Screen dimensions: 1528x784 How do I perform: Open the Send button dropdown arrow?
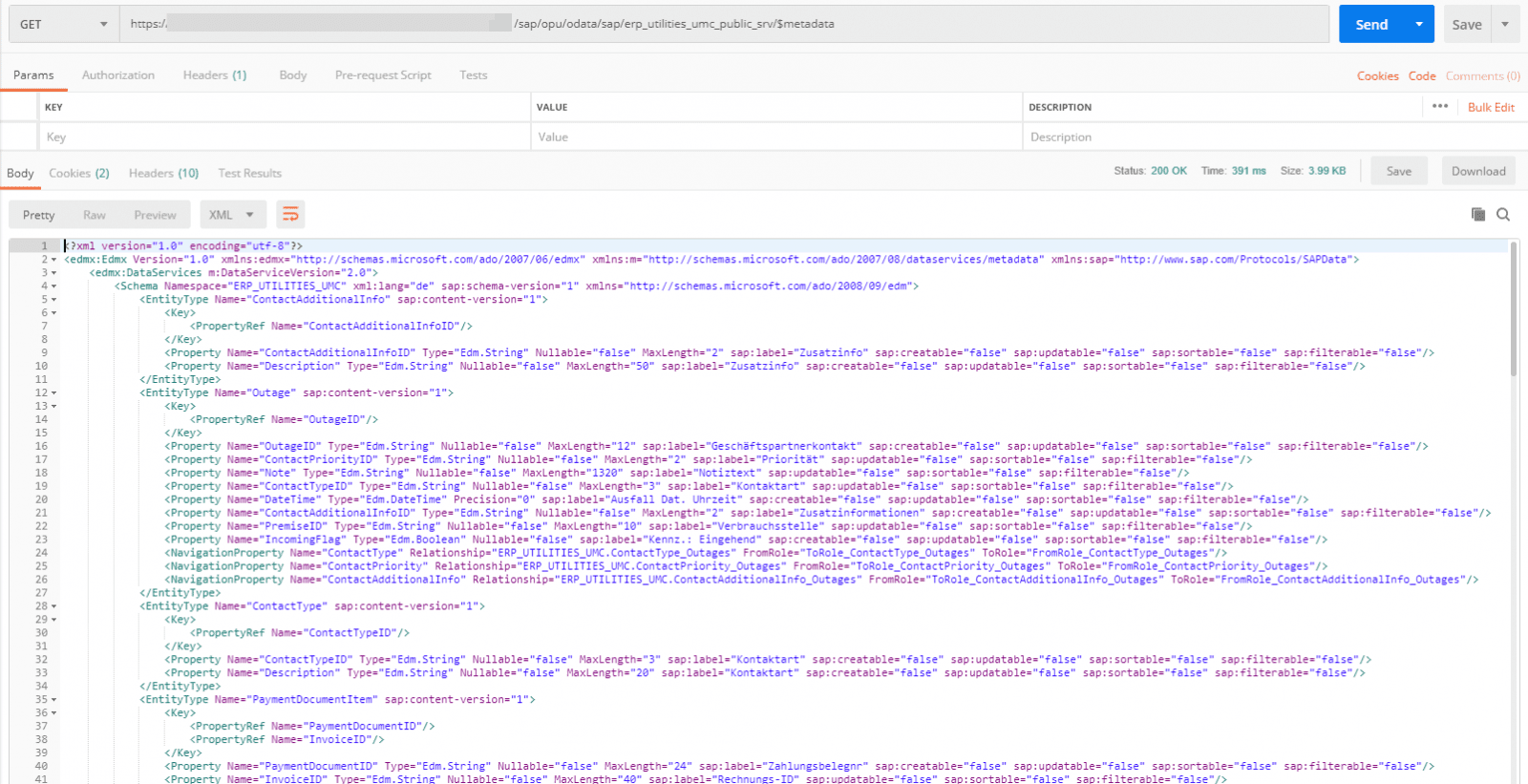1419,24
